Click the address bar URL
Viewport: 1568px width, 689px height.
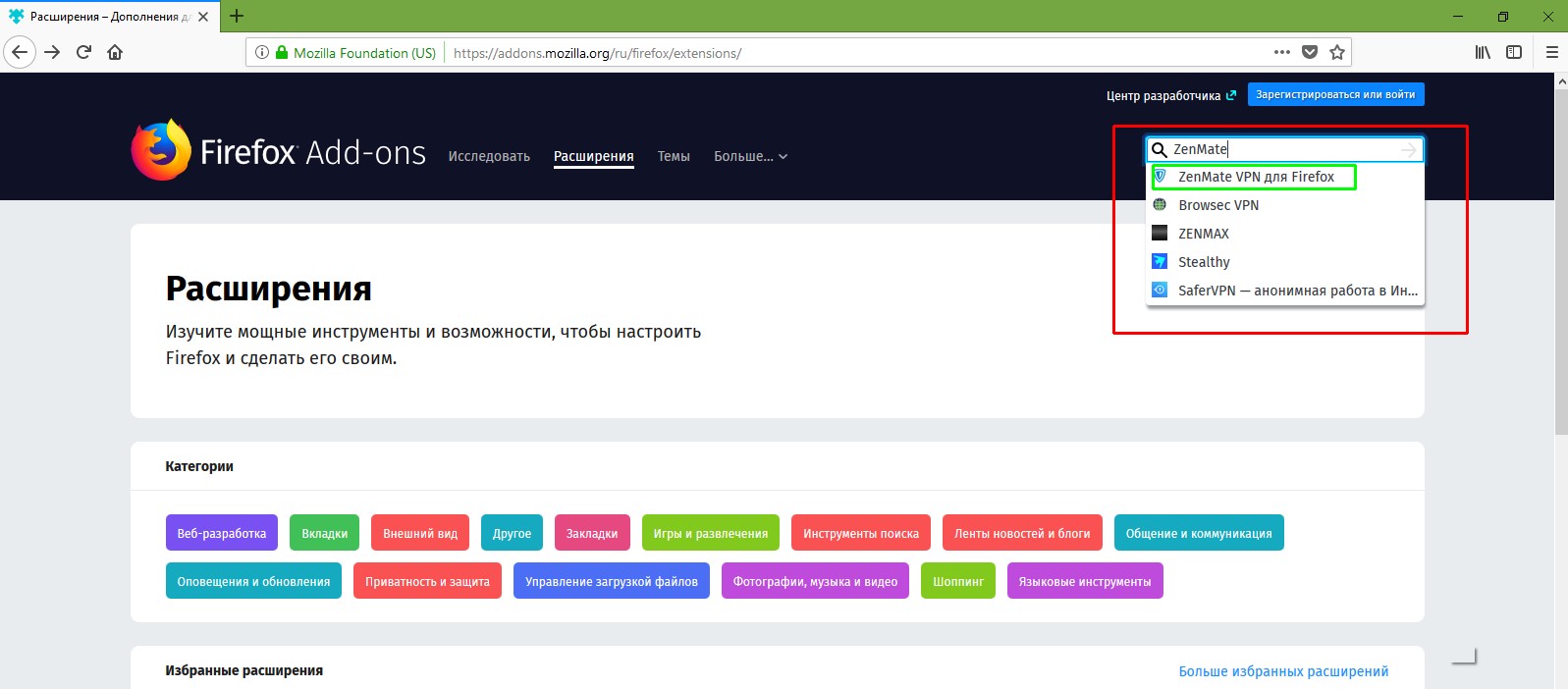(598, 53)
